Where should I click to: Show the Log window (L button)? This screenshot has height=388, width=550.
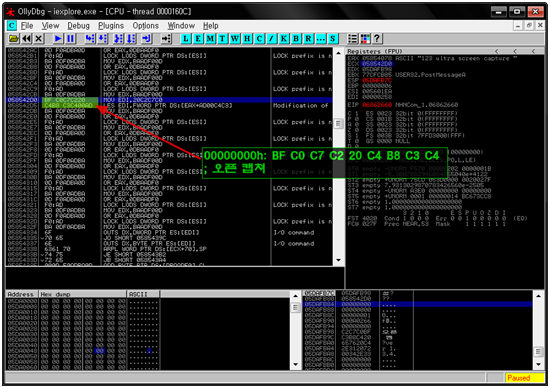pyautogui.click(x=186, y=39)
